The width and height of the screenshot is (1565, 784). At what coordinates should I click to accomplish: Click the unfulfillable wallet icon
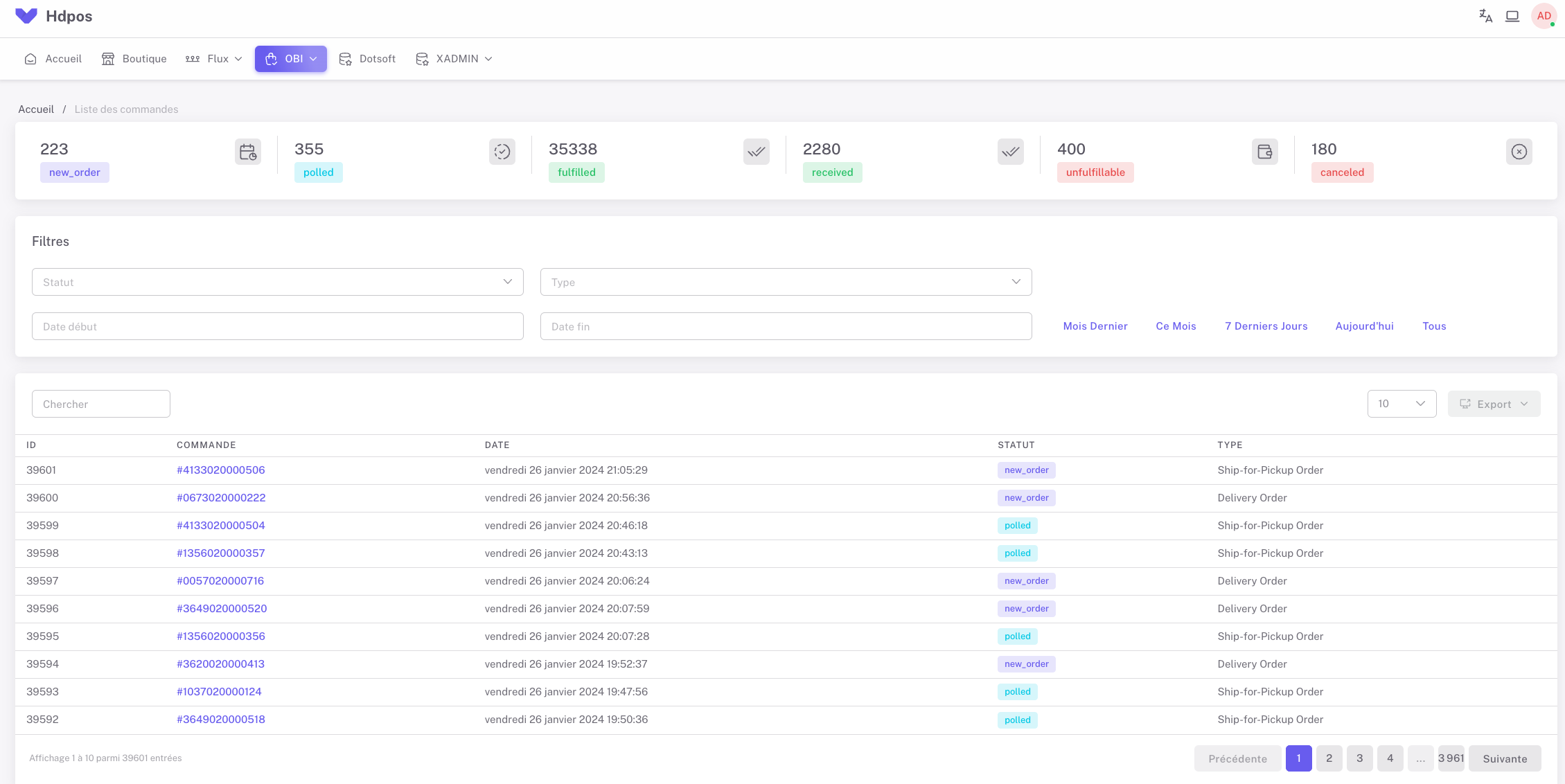pyautogui.click(x=1265, y=152)
